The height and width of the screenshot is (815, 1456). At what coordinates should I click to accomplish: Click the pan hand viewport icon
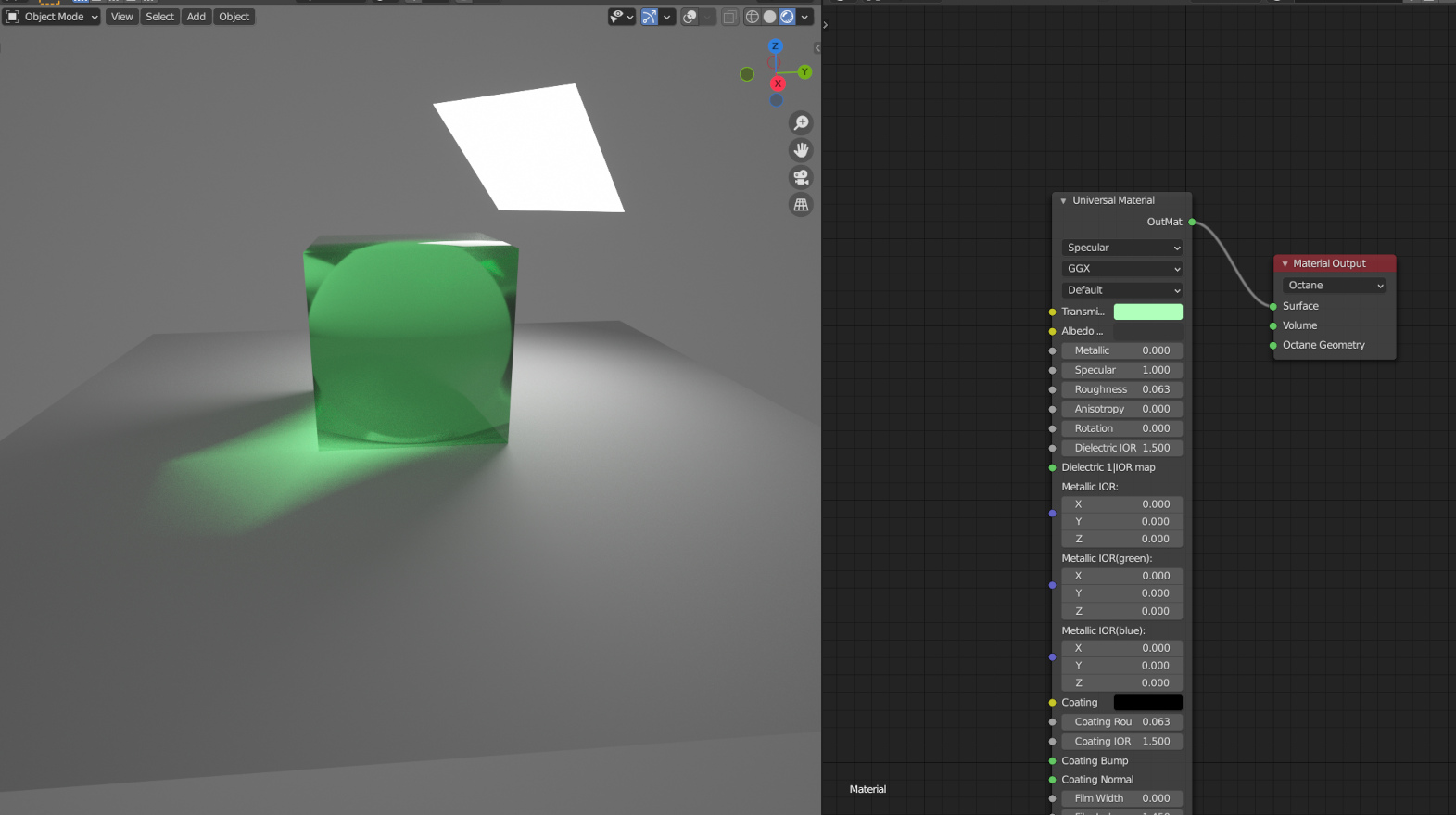coord(801,149)
